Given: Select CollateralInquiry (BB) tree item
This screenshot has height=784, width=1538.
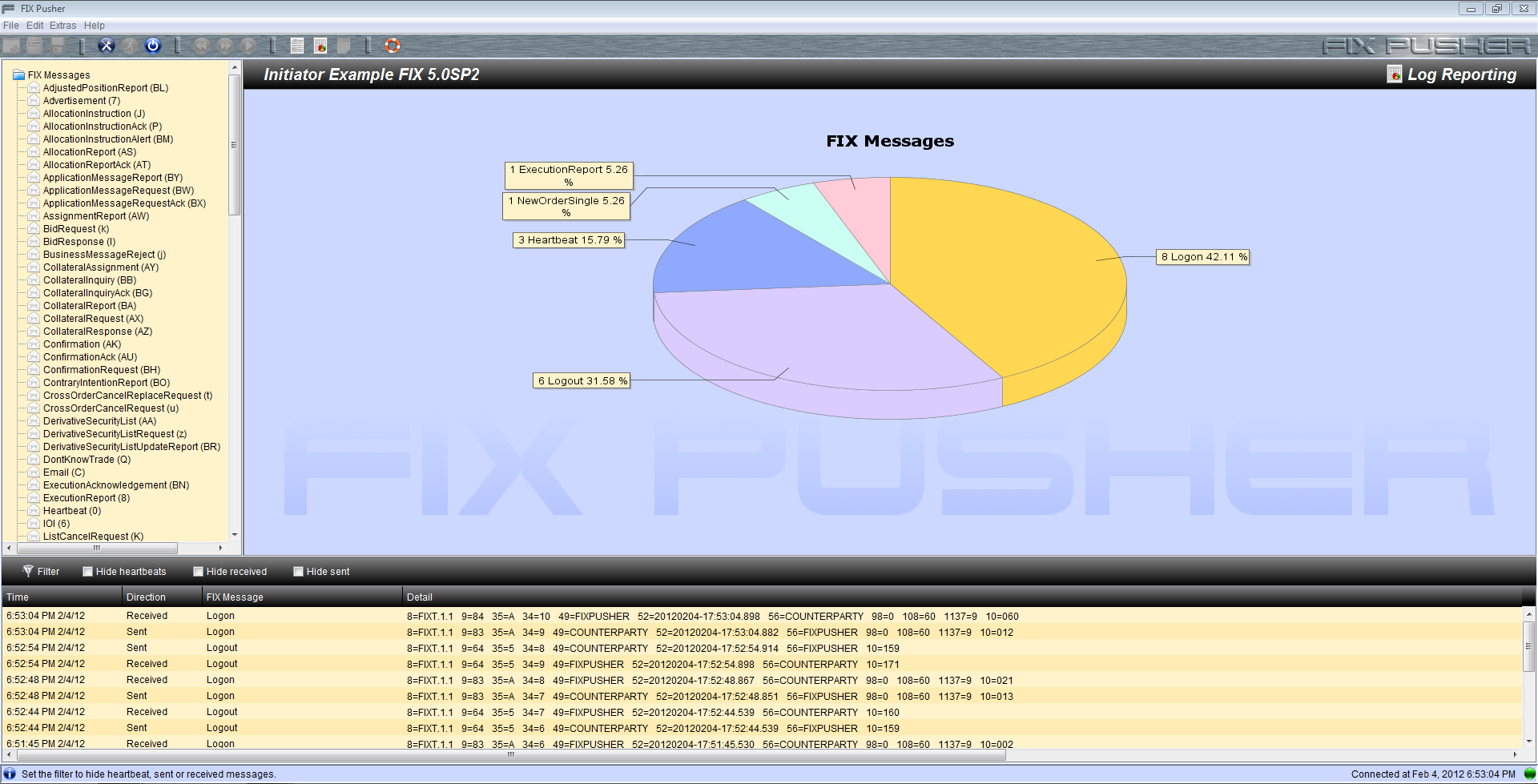Looking at the screenshot, I should tap(90, 280).
